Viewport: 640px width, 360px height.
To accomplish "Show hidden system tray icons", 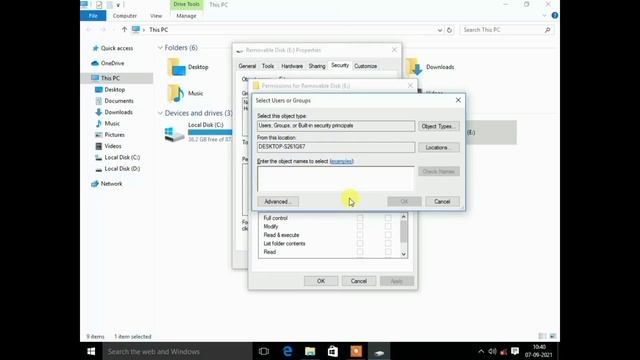I will [x=481, y=351].
